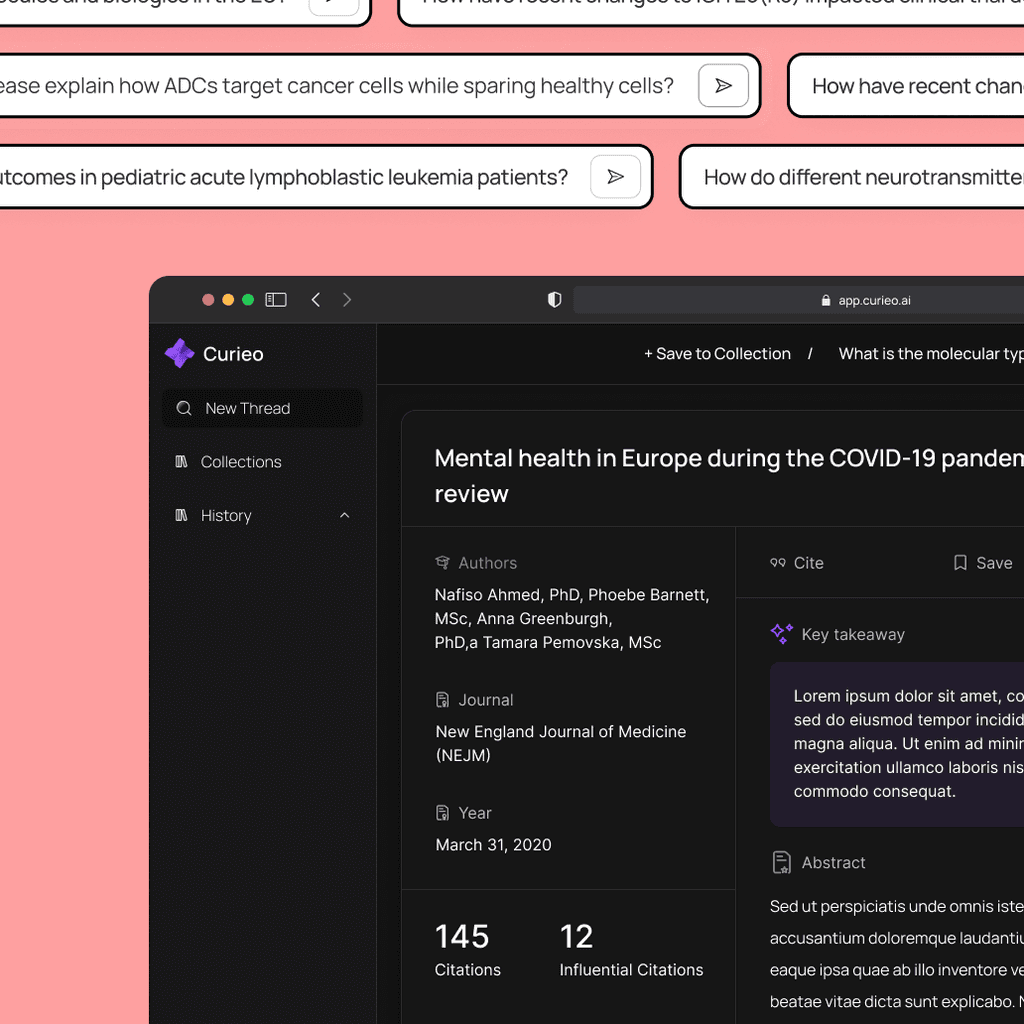This screenshot has height=1024, width=1024.
Task: Click 'How have recent chan' prompt card
Action: (x=906, y=86)
